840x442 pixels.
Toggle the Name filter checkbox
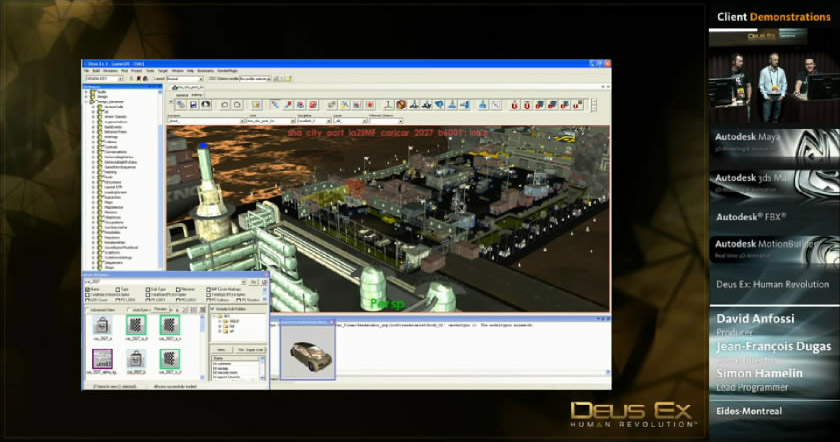[86, 290]
